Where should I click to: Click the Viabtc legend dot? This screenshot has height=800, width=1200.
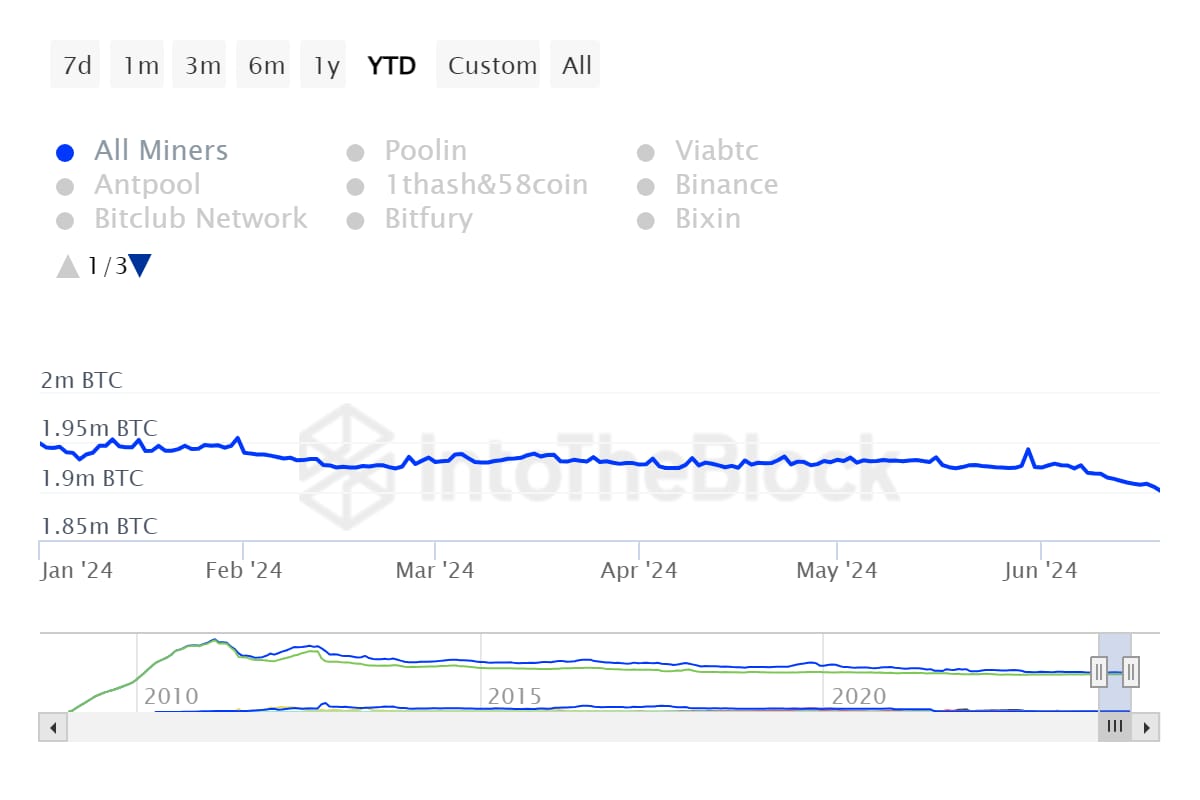(646, 153)
